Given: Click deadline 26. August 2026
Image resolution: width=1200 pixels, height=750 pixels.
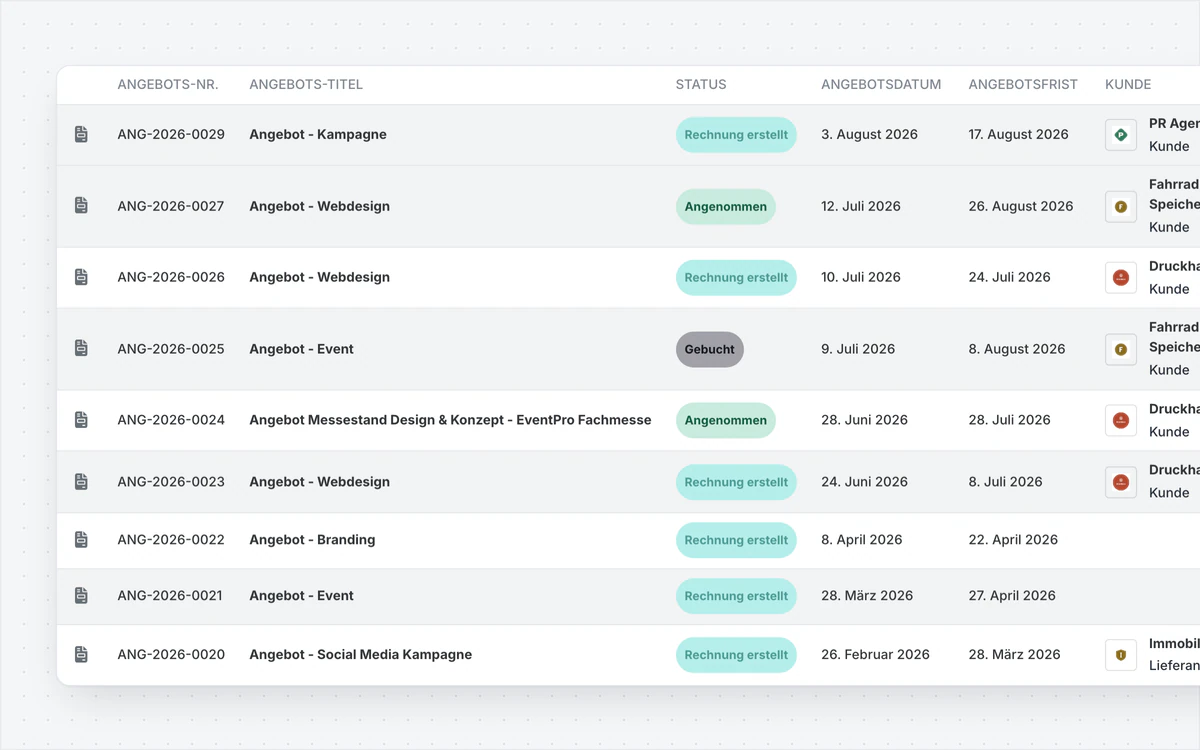Looking at the screenshot, I should pos(1021,206).
